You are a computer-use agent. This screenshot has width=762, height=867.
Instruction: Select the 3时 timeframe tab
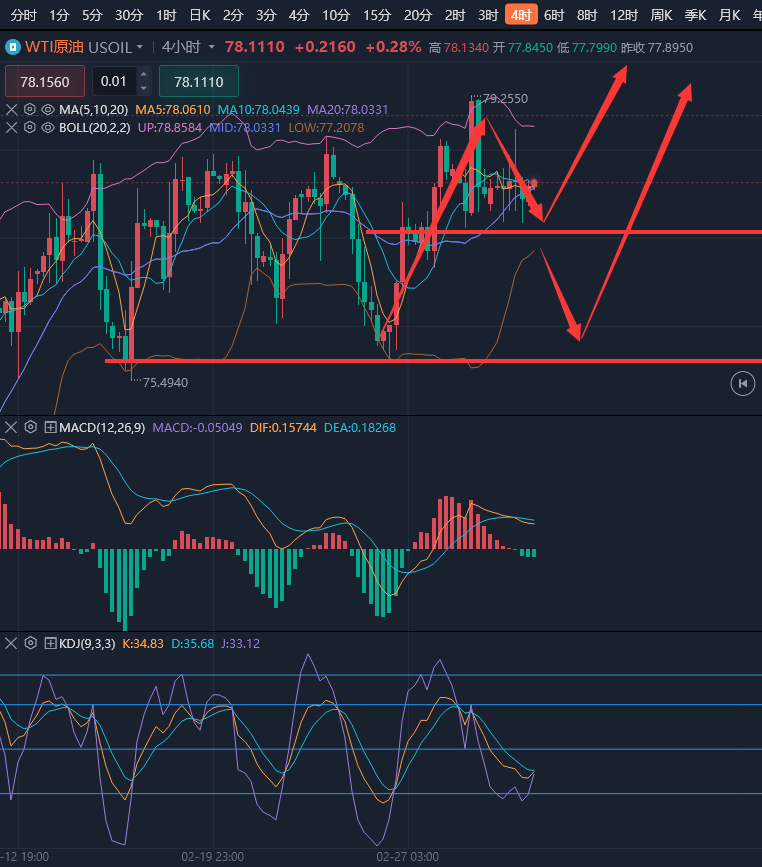pos(488,15)
